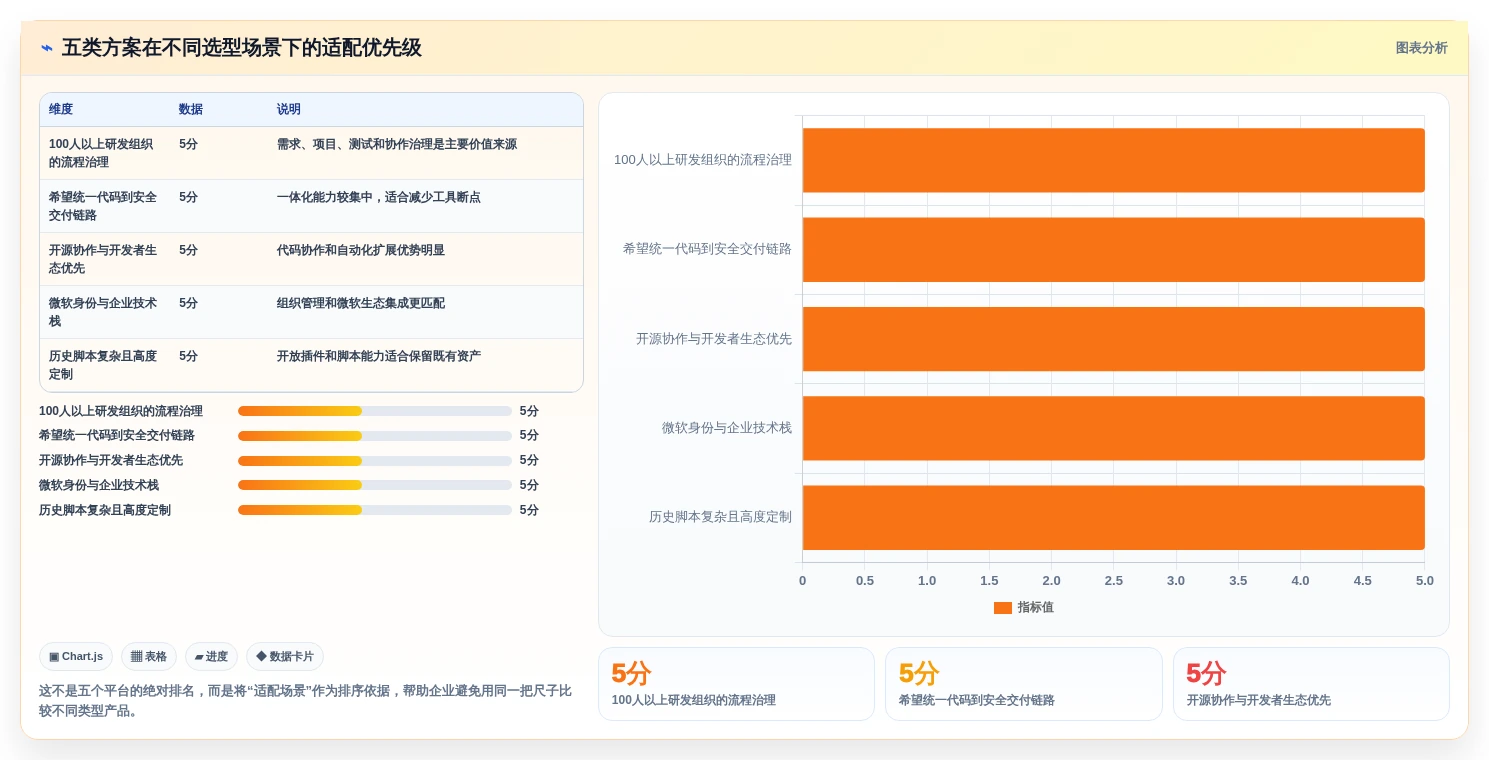The width and height of the screenshot is (1489, 760).
Task: Click the table row label 历史脚本复杂且高度定制
Action: tap(103, 365)
